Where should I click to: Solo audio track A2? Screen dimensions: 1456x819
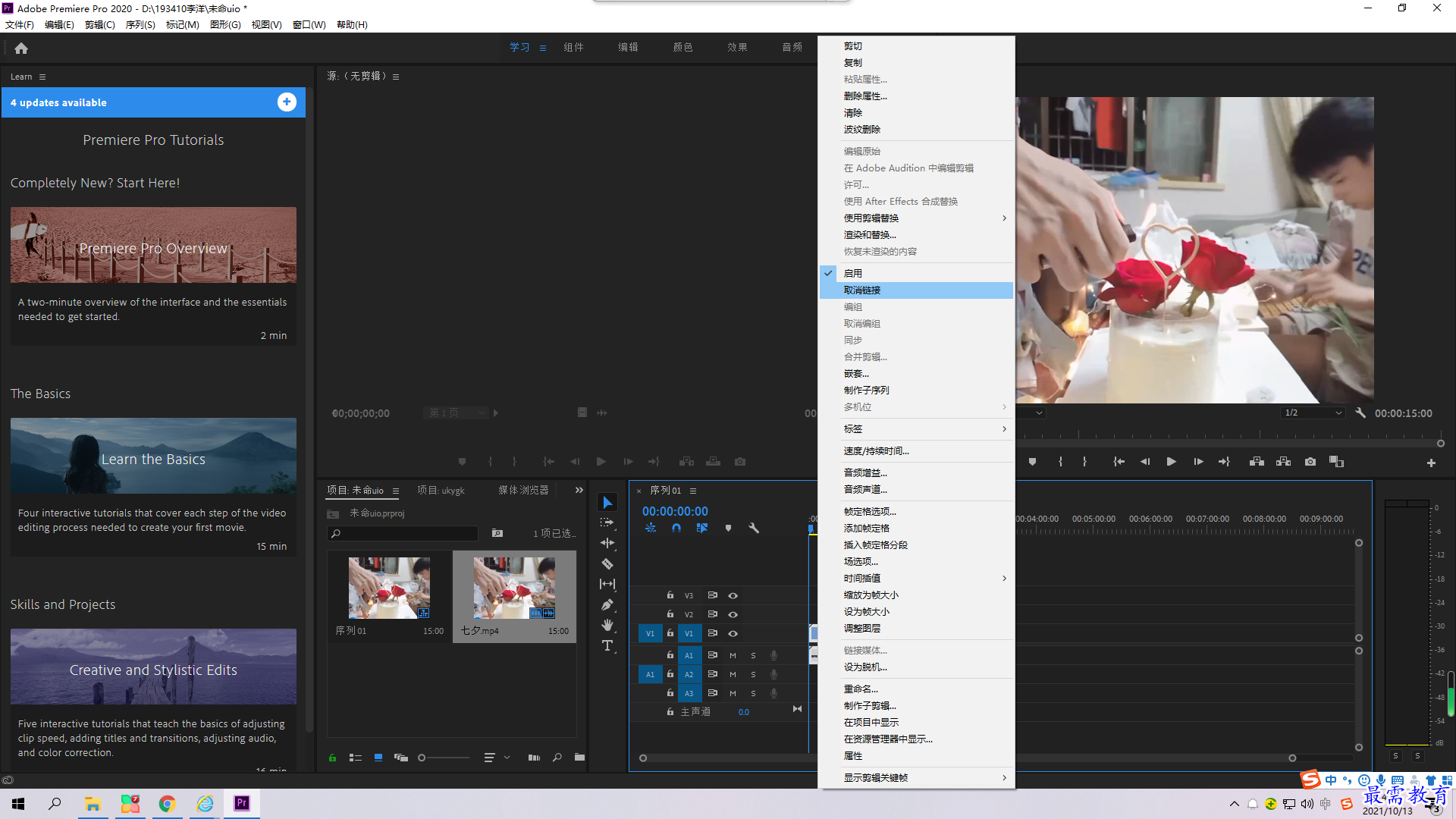753,674
